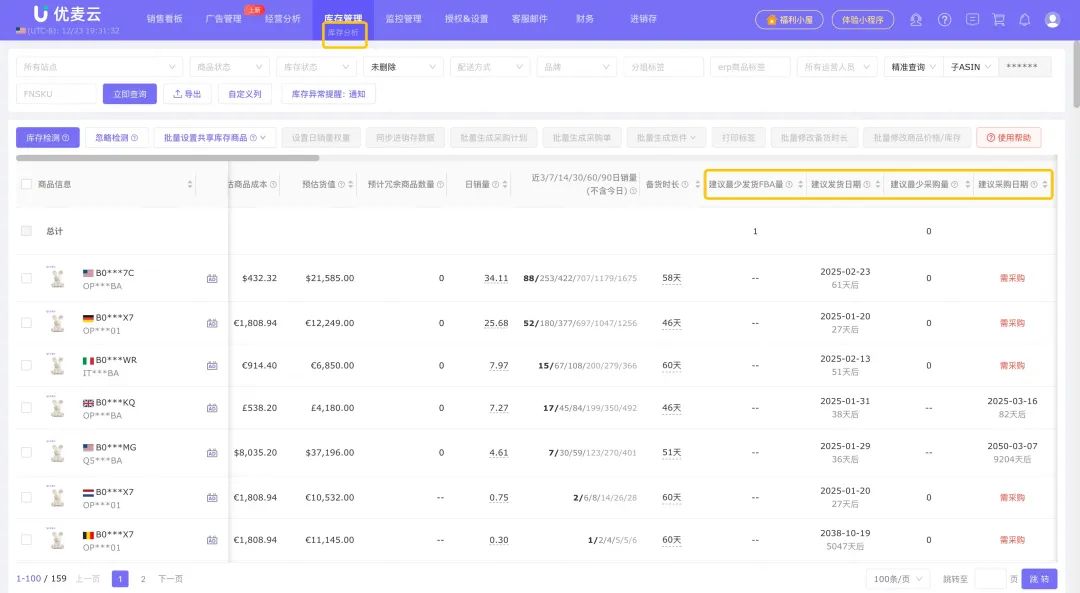The width and height of the screenshot is (1080, 593).
Task: Click the 优麦云 logo
Action: pos(67,13)
